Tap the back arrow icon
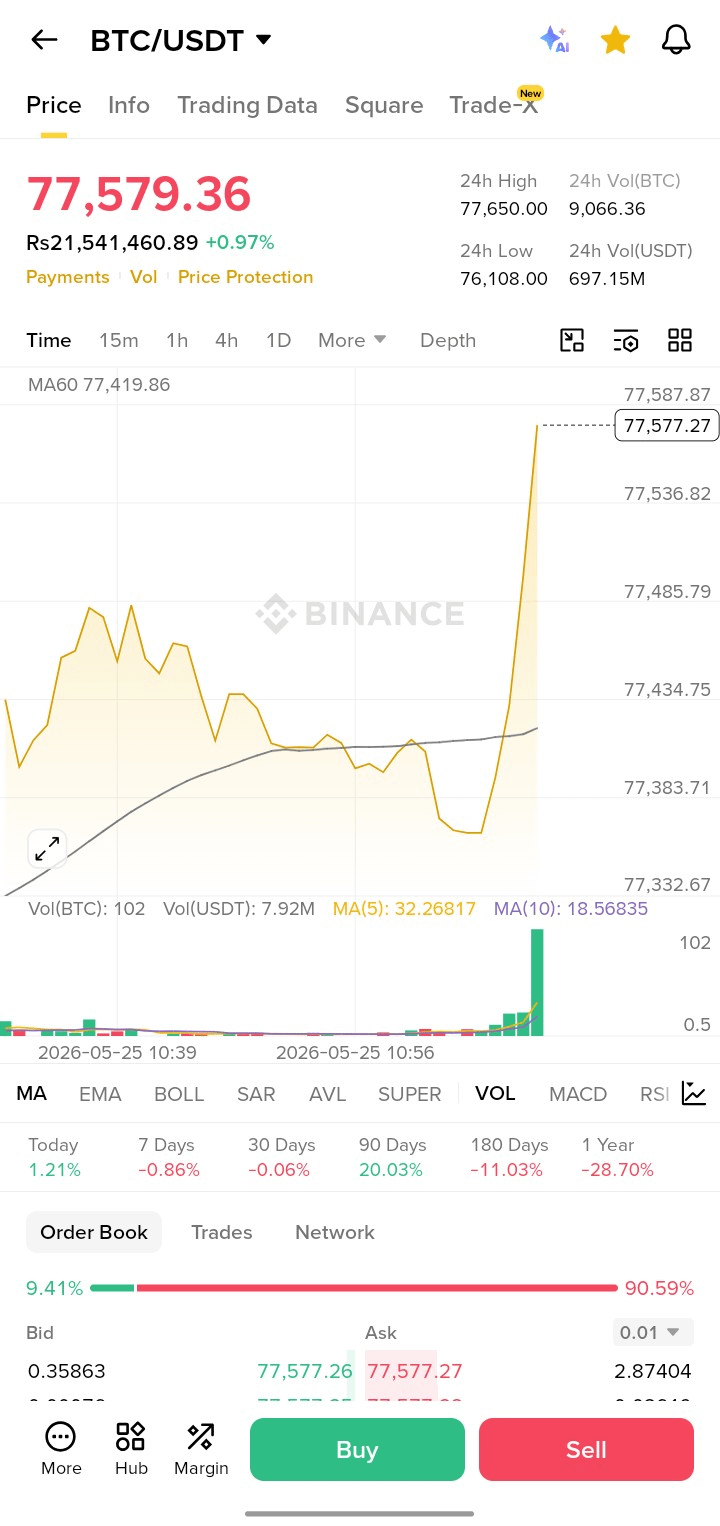The image size is (720, 1526). click(x=44, y=40)
